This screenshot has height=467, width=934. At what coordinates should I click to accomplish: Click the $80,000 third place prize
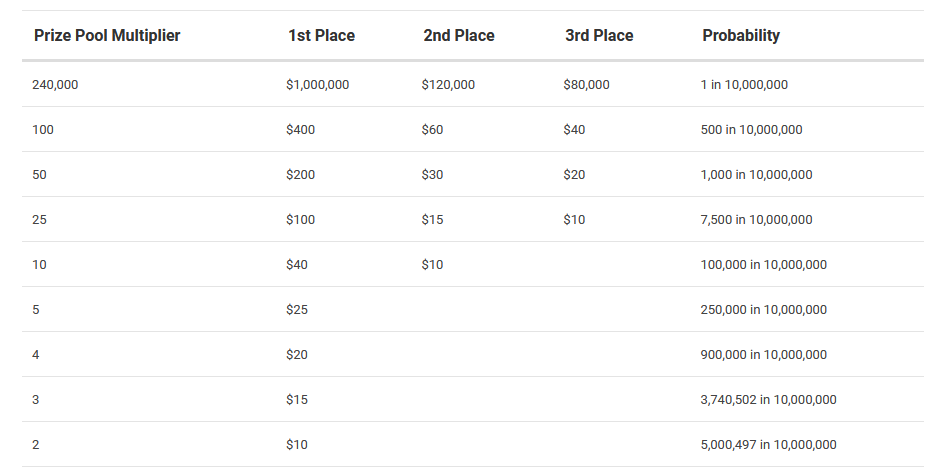tap(587, 85)
